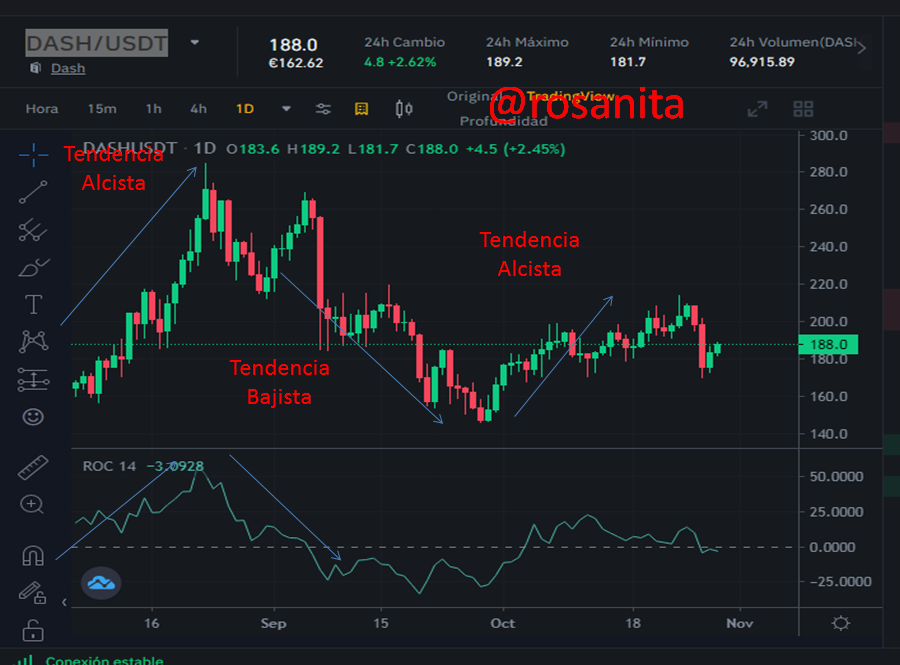Toggle stay in drawing mode pencil-lock
The width and height of the screenshot is (900, 665).
(x=32, y=593)
